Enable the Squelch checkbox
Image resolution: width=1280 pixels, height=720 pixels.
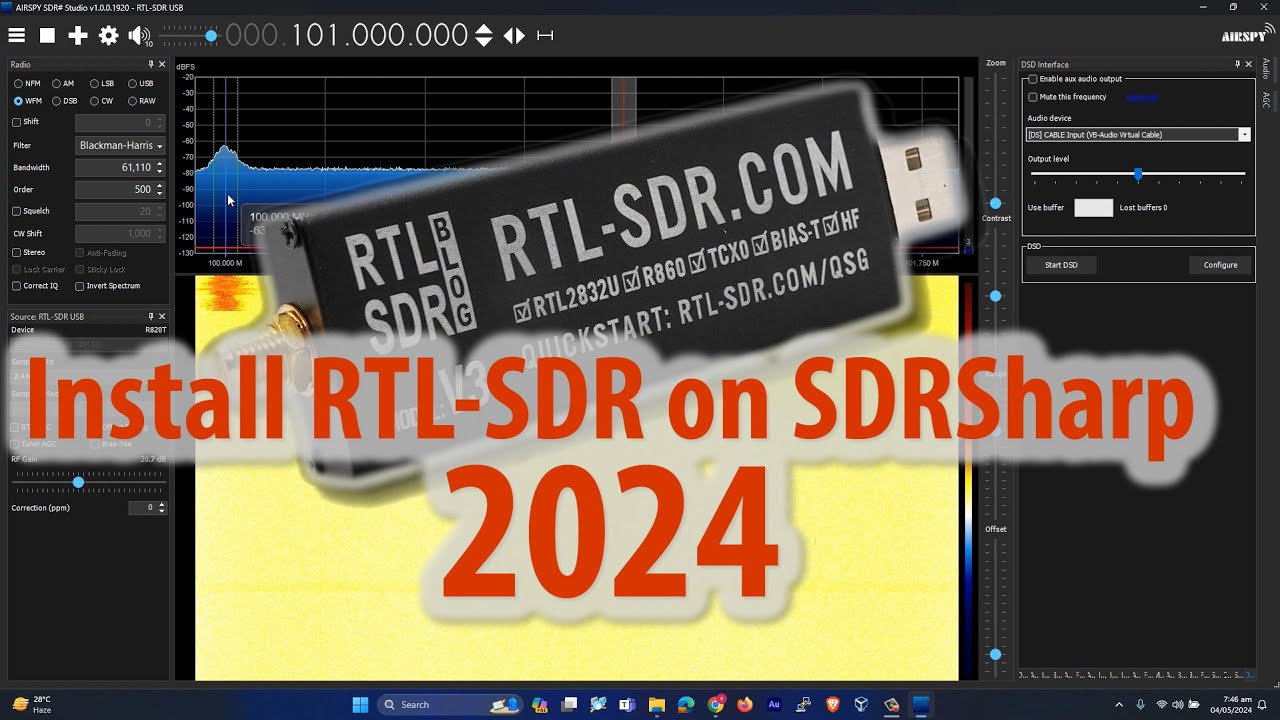click(16, 211)
